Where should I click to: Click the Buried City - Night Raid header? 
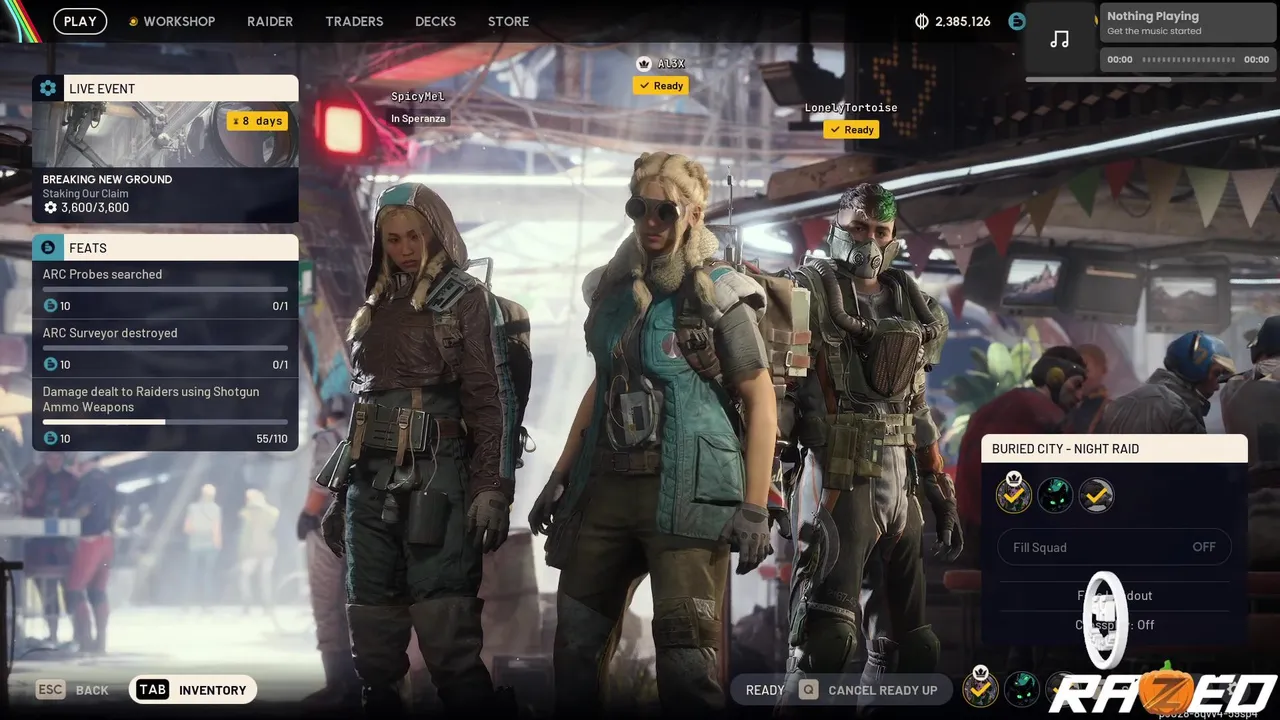click(x=1114, y=449)
